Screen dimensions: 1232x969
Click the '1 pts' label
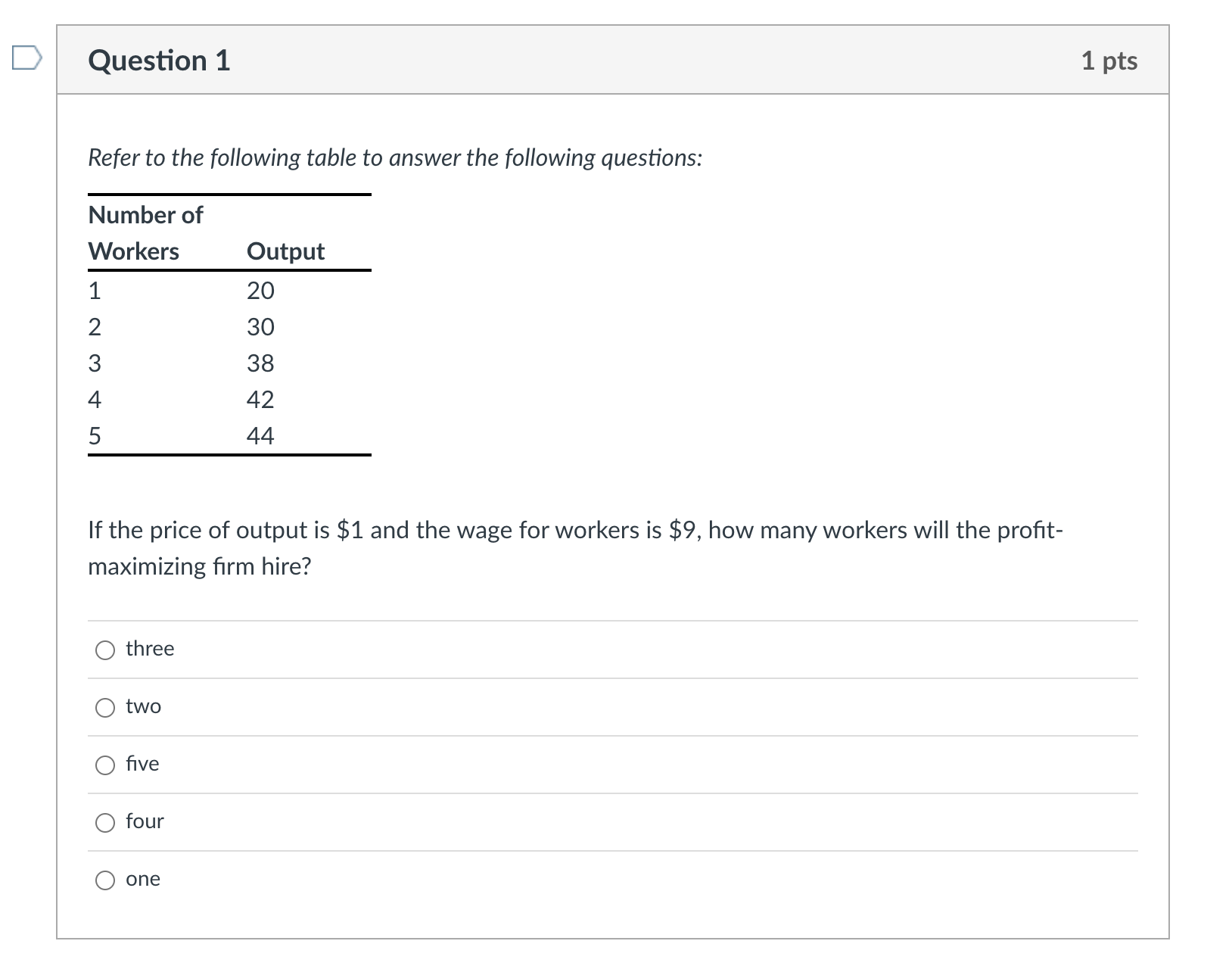coord(1109,61)
